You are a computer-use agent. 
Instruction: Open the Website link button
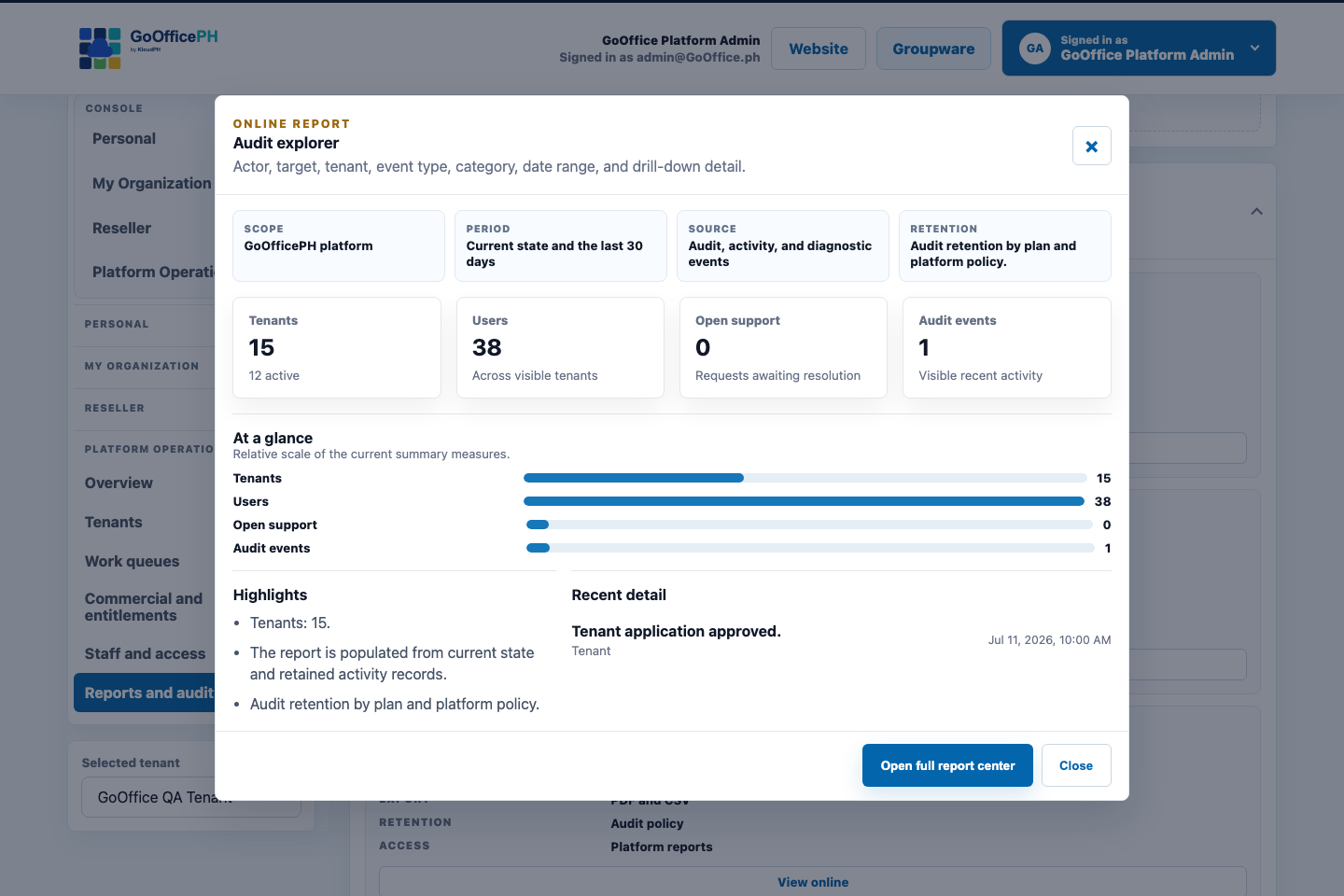coord(819,49)
